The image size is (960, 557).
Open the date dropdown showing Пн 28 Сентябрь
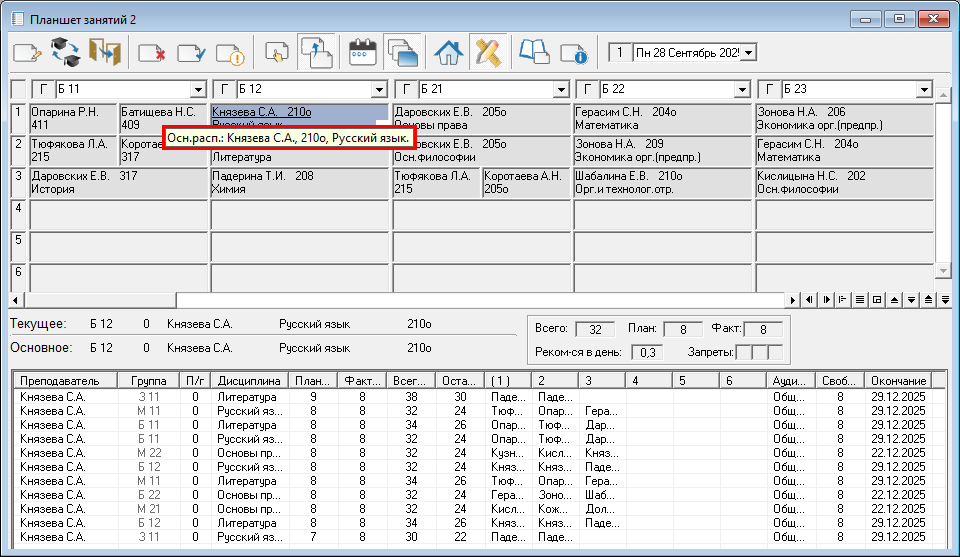(x=749, y=52)
